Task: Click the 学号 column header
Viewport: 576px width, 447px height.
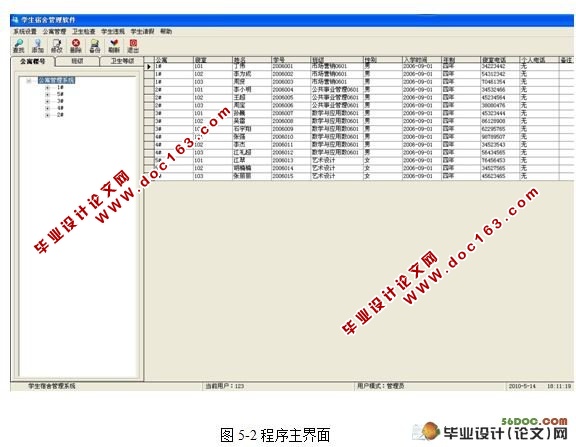Action: (291, 60)
